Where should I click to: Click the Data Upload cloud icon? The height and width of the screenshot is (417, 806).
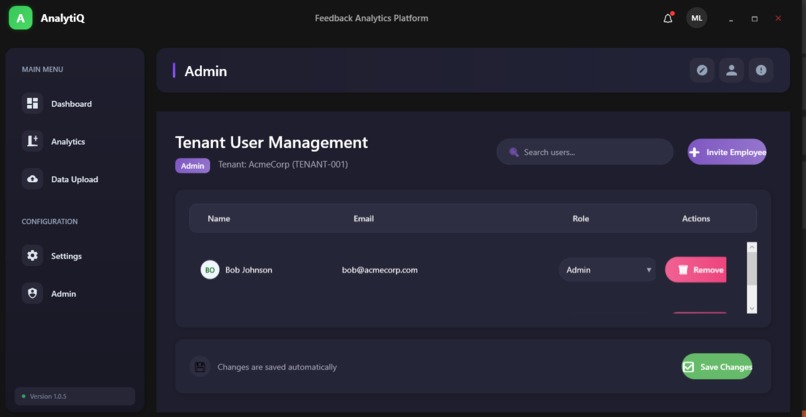(x=32, y=179)
